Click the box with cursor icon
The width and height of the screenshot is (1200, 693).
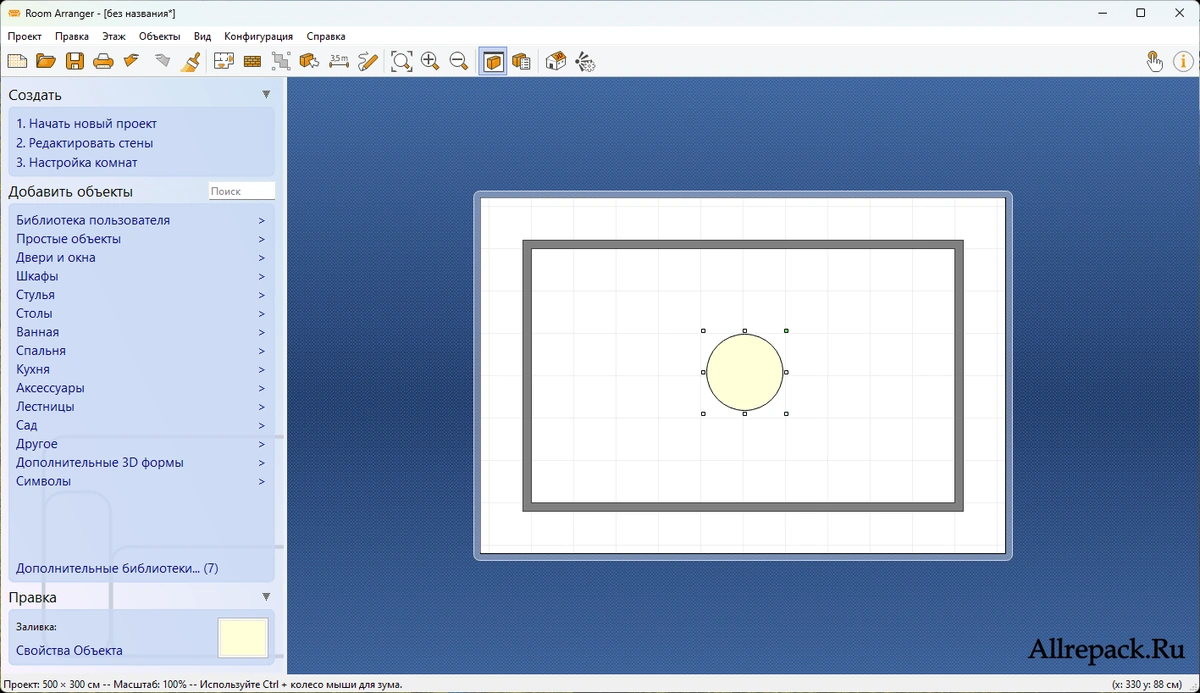pyautogui.click(x=310, y=61)
